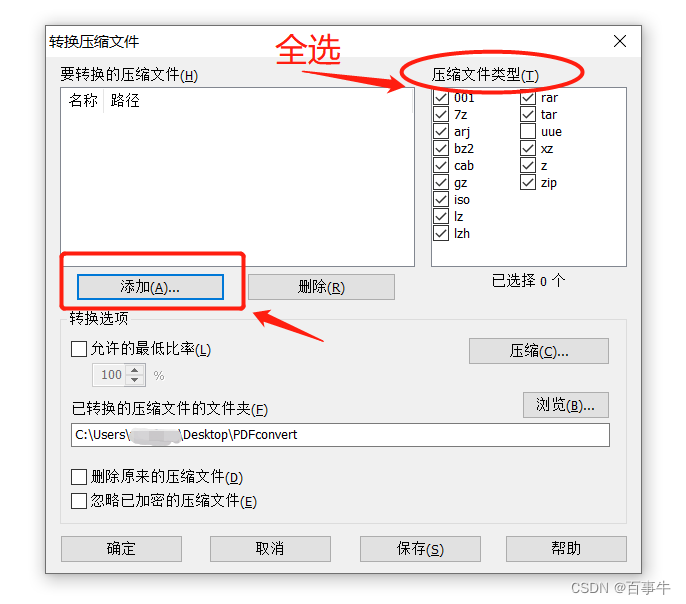Toggle the zip archive type checkbox
Screen dimensions: 686x604
pyautogui.click(x=528, y=182)
